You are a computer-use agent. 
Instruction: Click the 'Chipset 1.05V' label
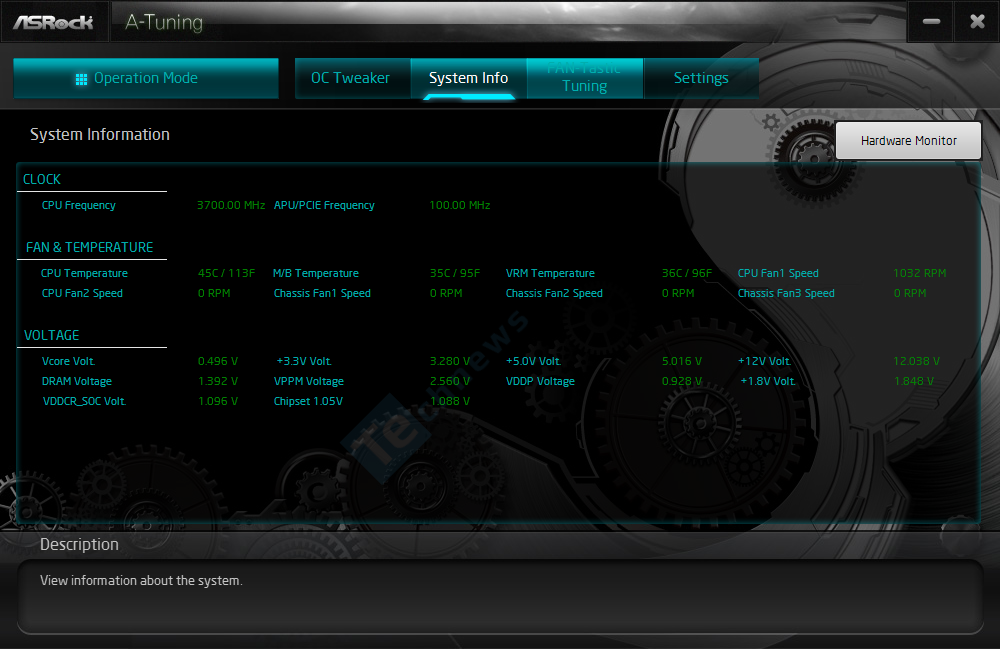click(x=308, y=402)
